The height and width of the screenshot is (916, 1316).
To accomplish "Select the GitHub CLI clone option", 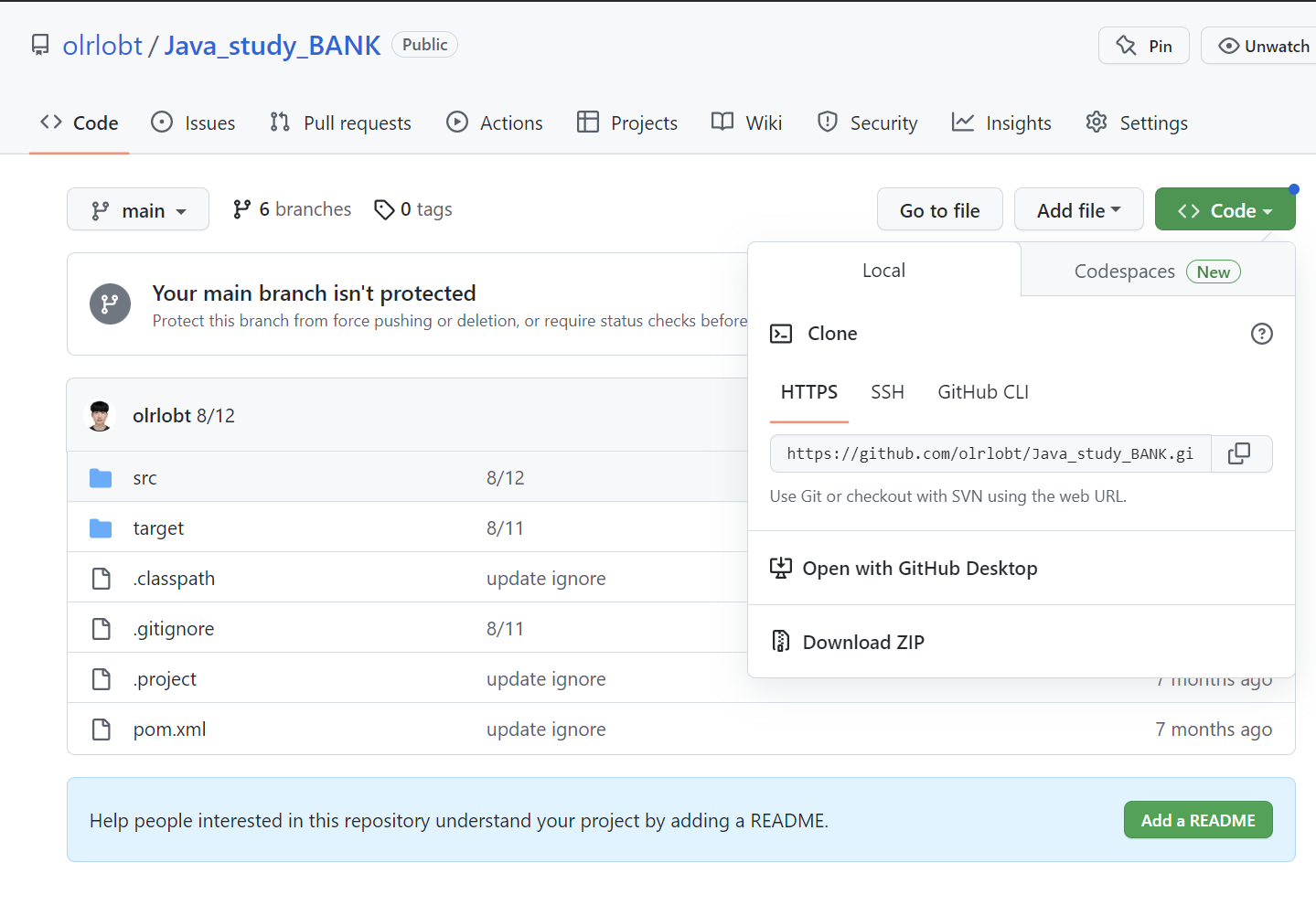I will [983, 392].
